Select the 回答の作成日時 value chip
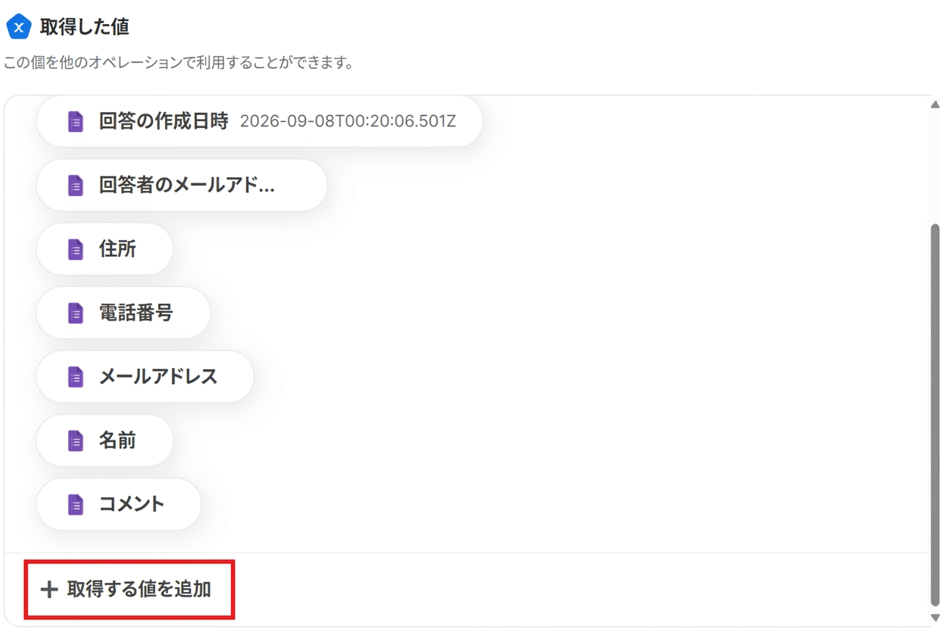The height and width of the screenshot is (628, 940). point(260,121)
